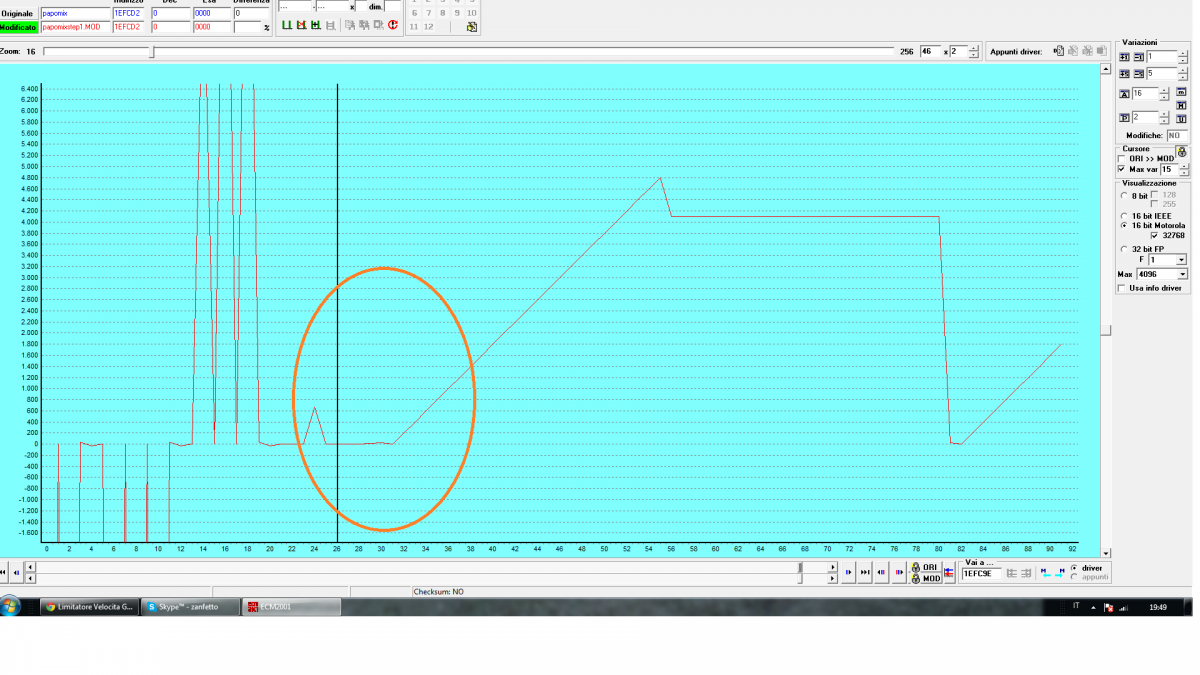The height and width of the screenshot is (675, 1200).
Task: Click the -1 decrement icon in Variazioni
Action: [x=1138, y=57]
